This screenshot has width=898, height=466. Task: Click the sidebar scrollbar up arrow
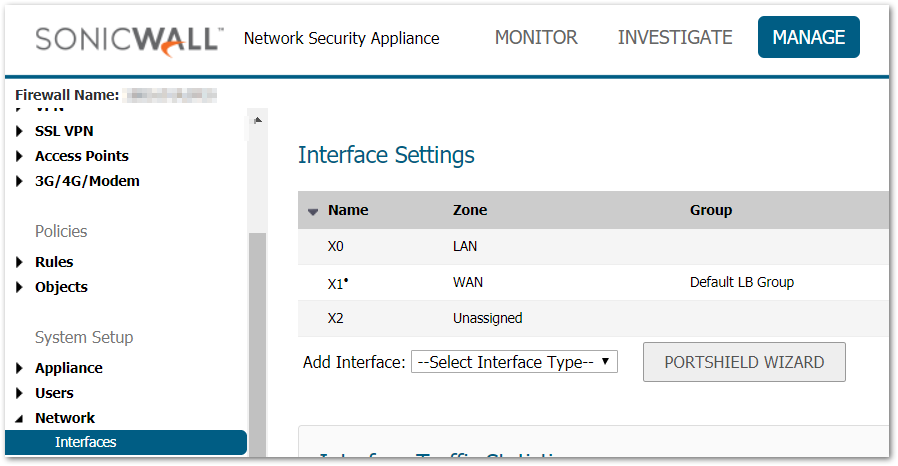[x=258, y=120]
